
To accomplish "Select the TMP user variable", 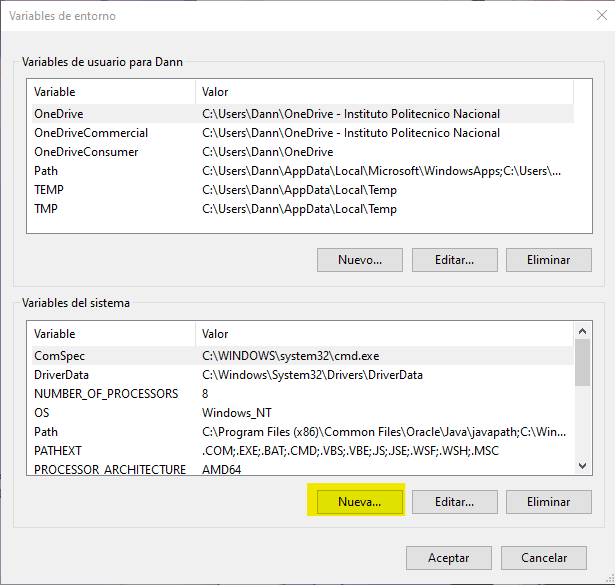I will click(302, 209).
